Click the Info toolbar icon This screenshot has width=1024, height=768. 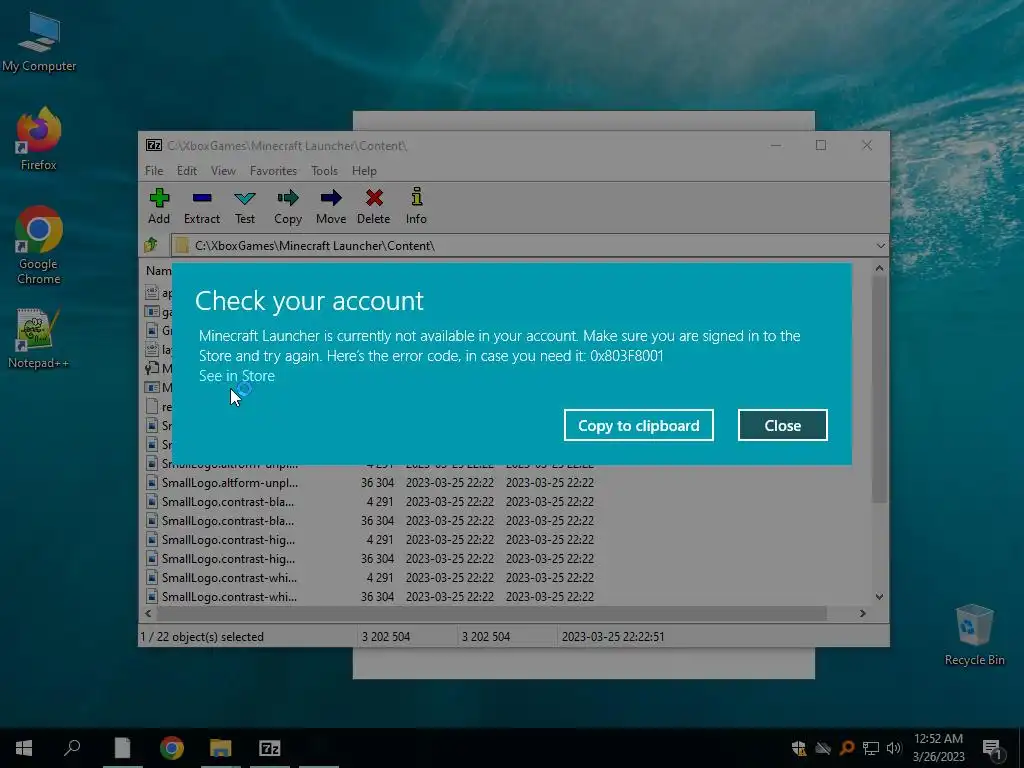click(x=416, y=206)
